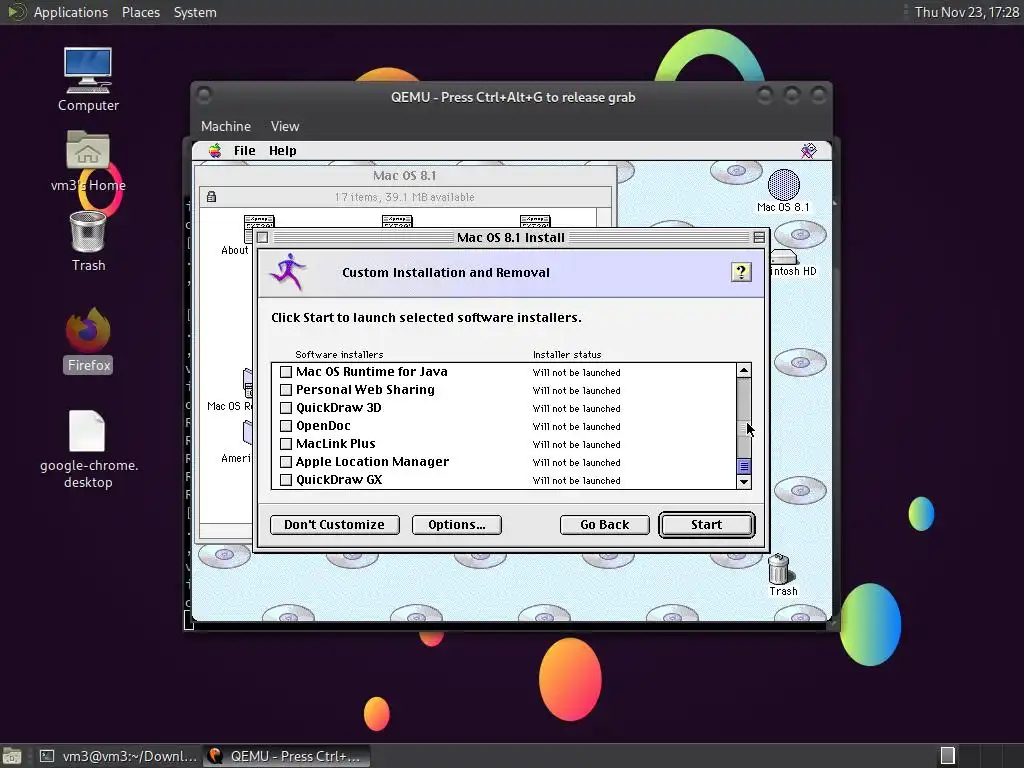Switch to the terminal taskbar entry
1024x768 pixels.
point(118,756)
